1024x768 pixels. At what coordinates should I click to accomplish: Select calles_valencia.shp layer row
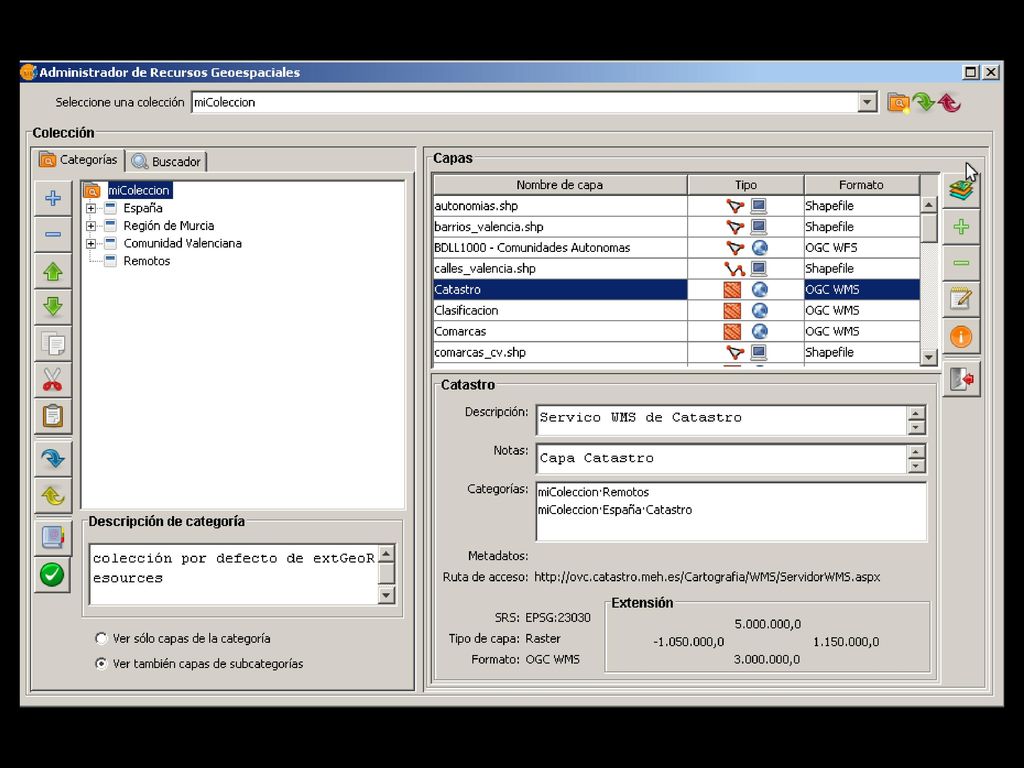(677, 268)
